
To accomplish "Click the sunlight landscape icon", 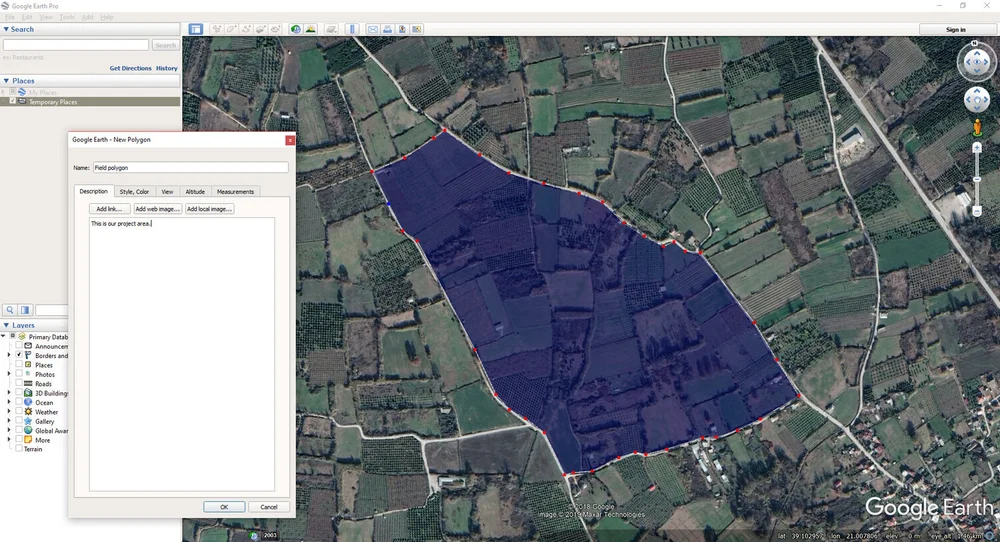I will (x=310, y=29).
